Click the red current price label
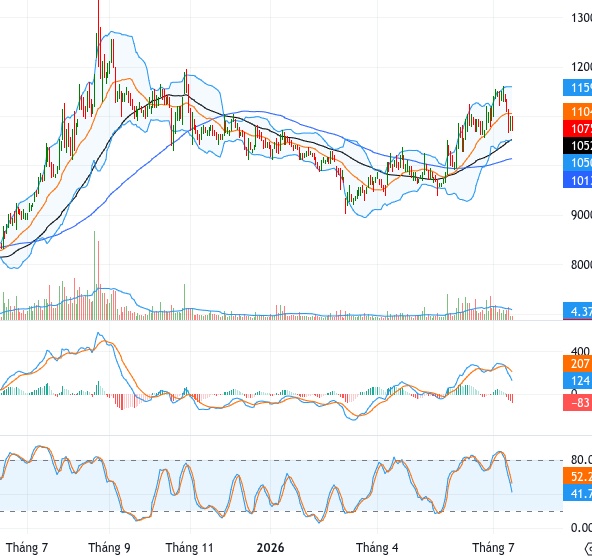The width and height of the screenshot is (592, 556). tap(577, 129)
